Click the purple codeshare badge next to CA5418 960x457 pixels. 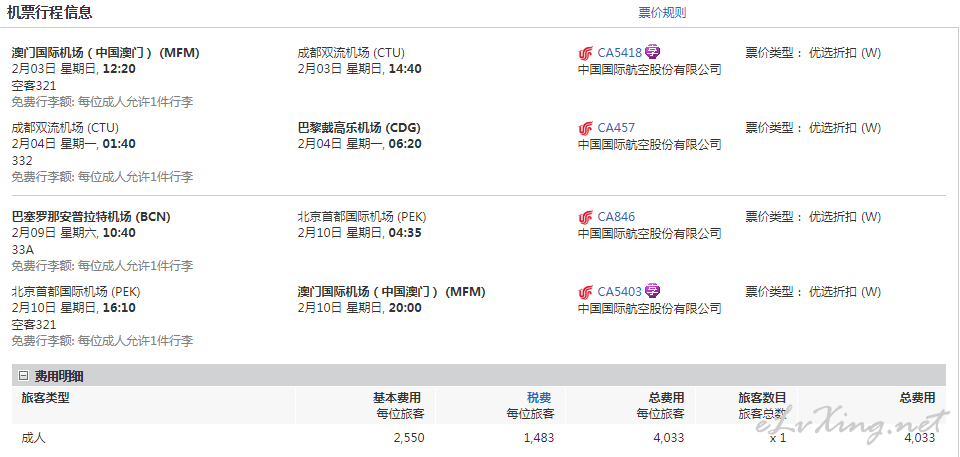(x=653, y=53)
